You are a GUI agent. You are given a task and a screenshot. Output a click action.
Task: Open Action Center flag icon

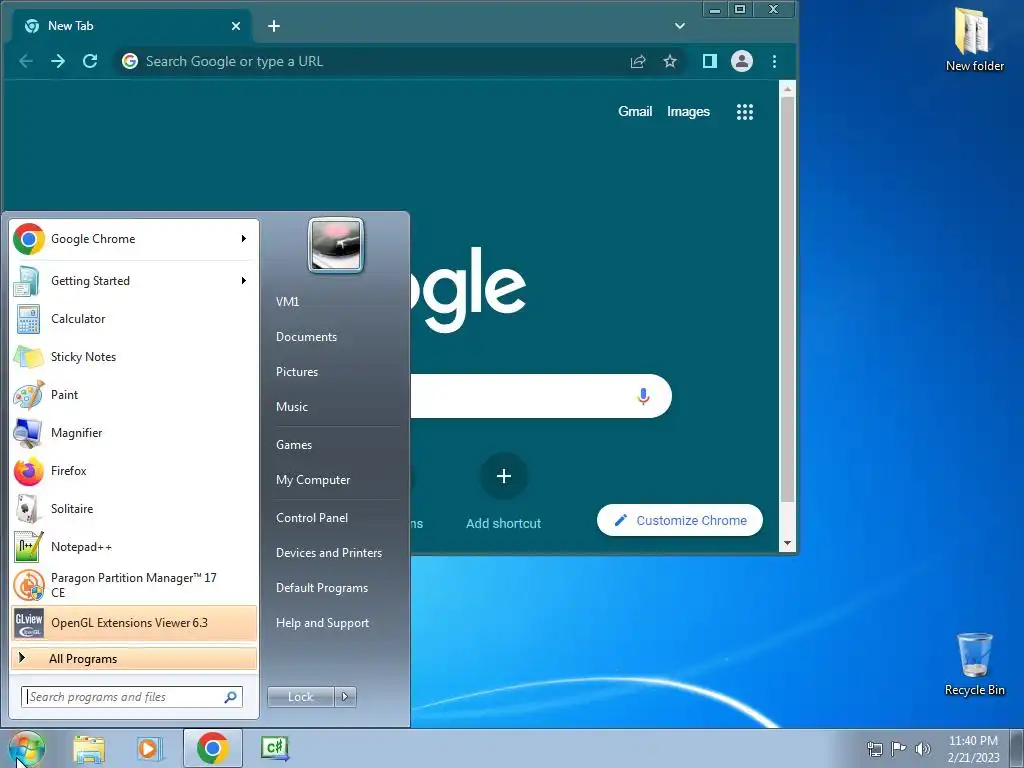pos(899,748)
